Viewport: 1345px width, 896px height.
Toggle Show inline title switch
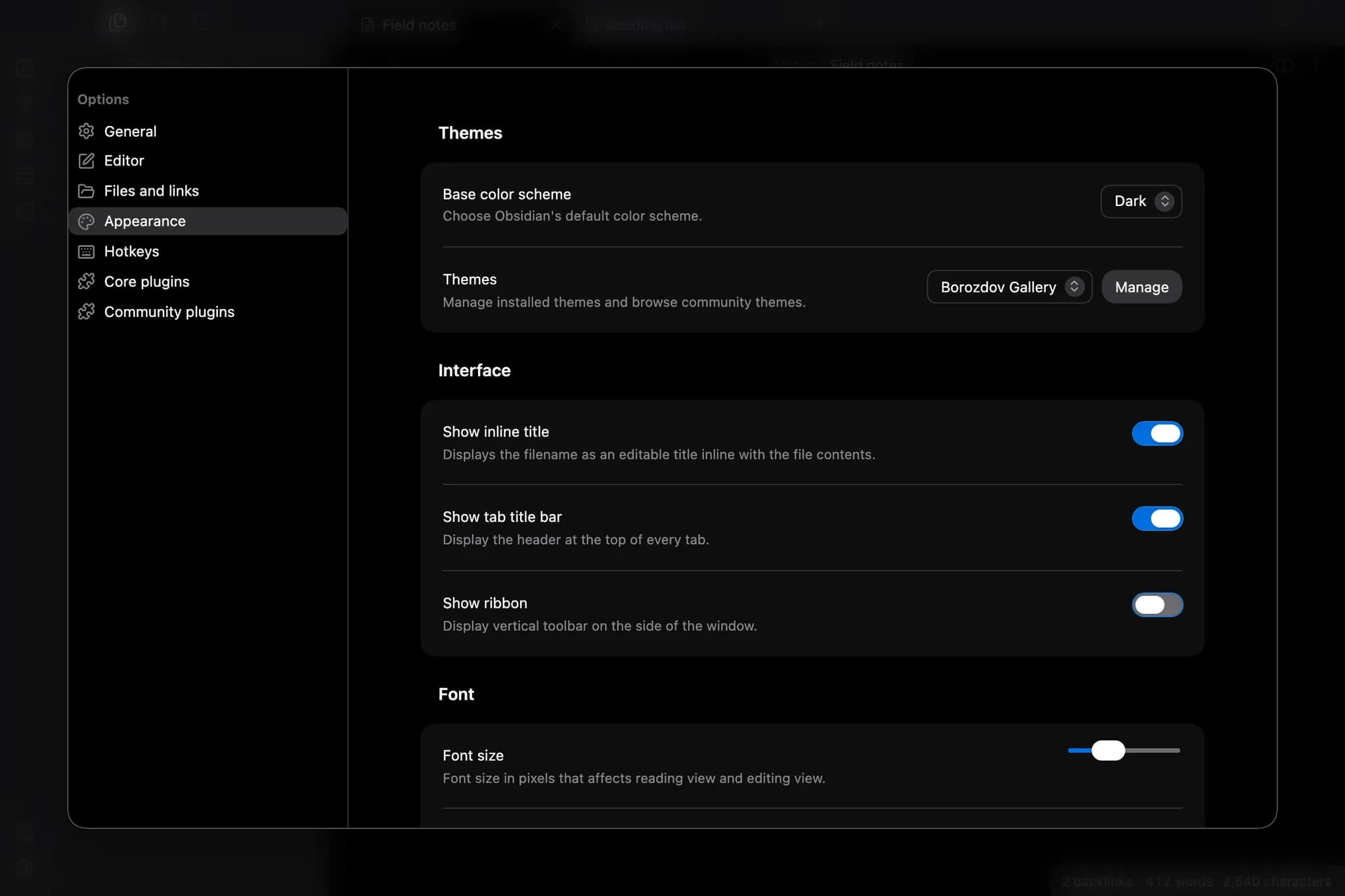click(1157, 433)
